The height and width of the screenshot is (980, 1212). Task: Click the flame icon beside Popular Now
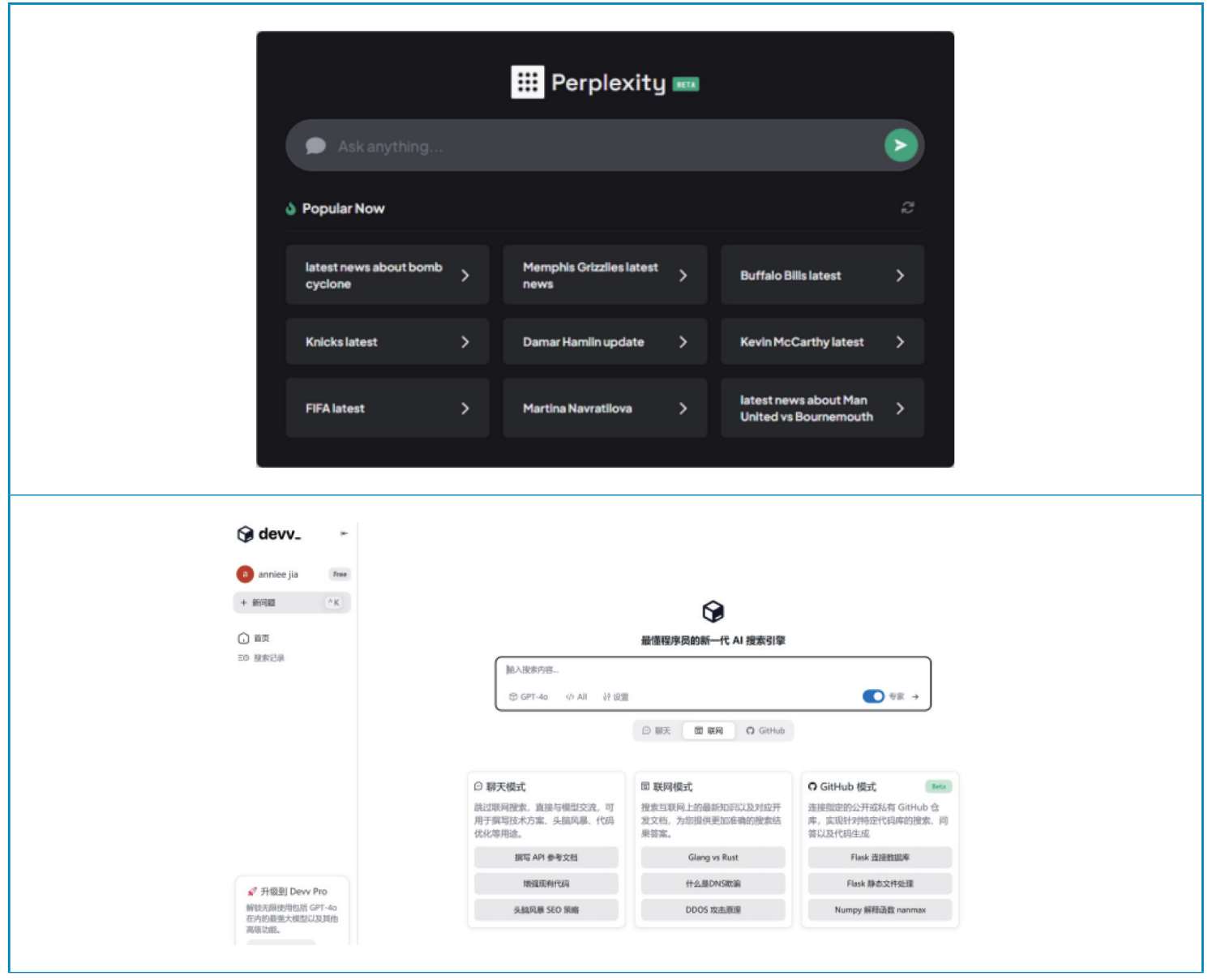(291, 208)
